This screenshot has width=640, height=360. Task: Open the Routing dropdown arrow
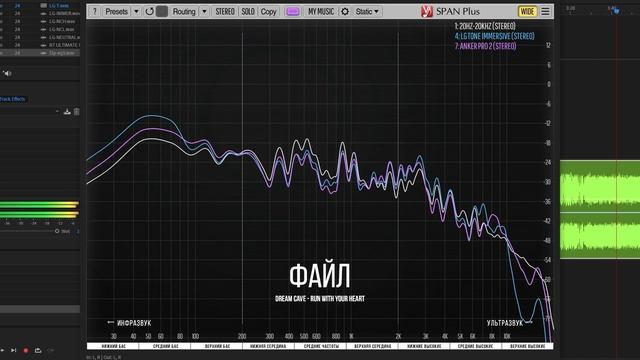(x=204, y=11)
